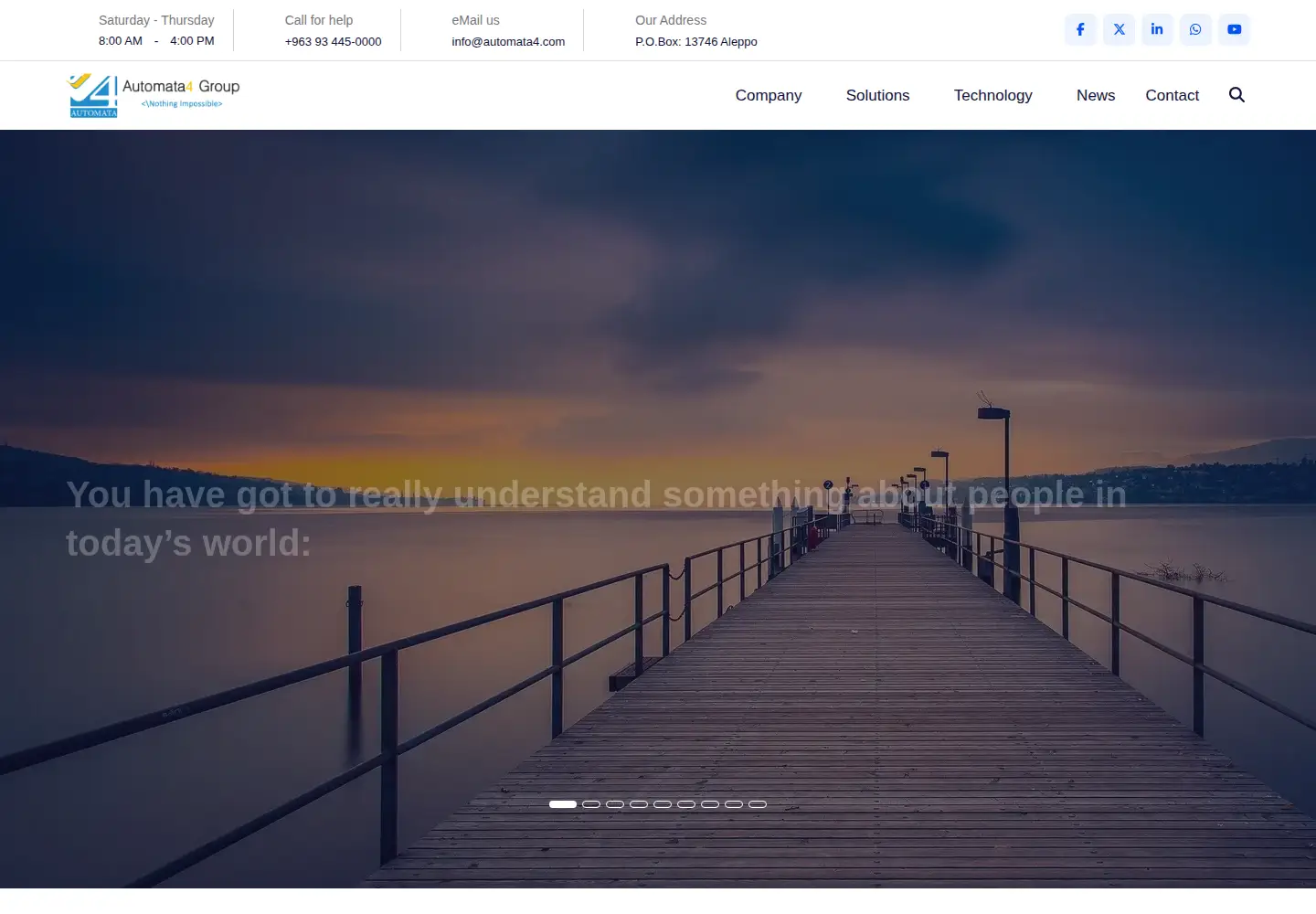Viewport: 1316px width, 914px height.
Task: Open the X (Twitter) social link
Action: tap(1119, 29)
